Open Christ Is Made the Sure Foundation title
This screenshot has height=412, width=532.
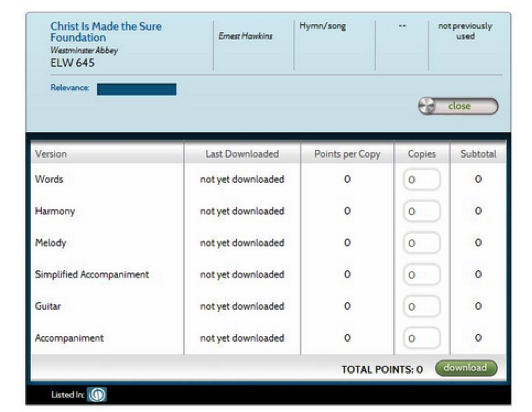click(x=106, y=32)
